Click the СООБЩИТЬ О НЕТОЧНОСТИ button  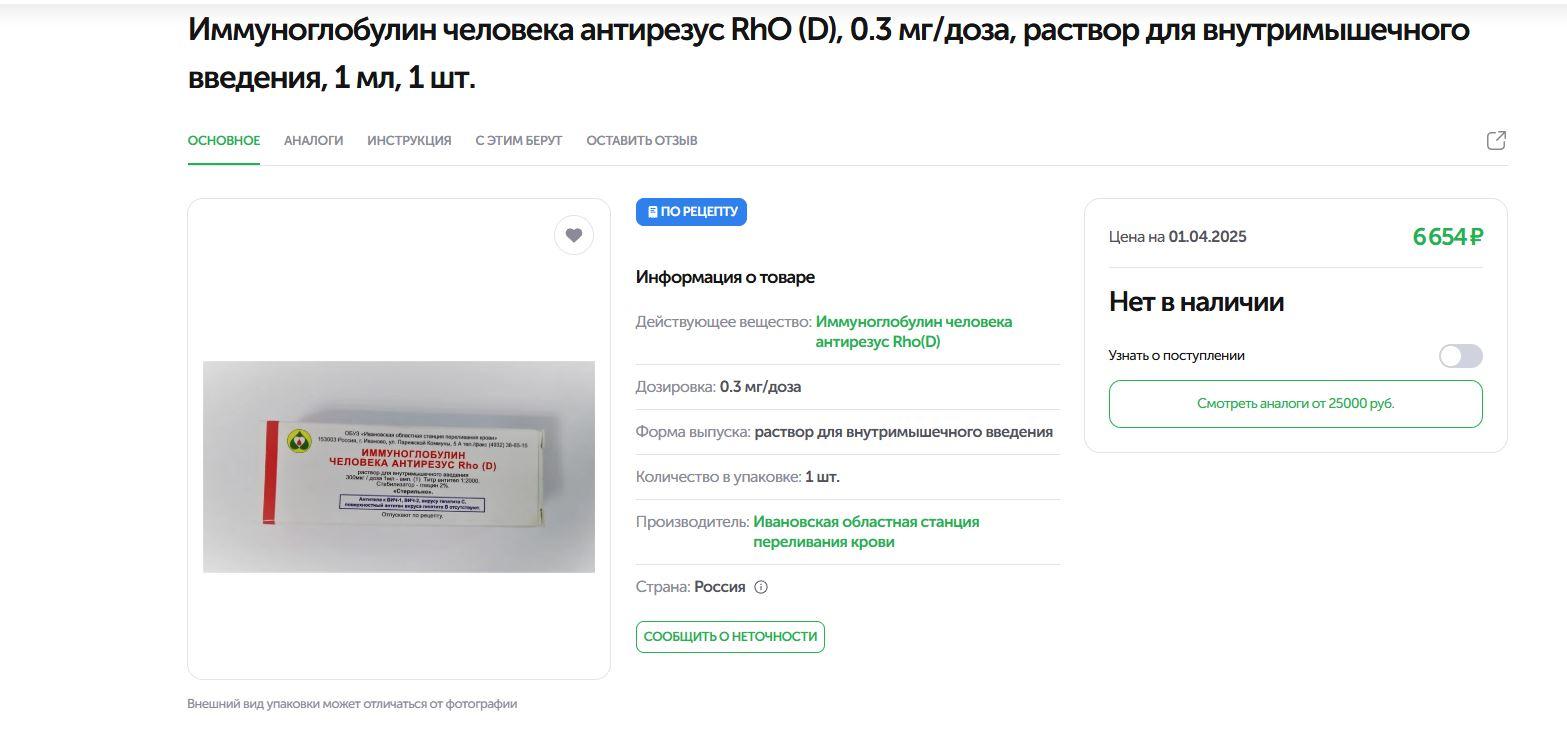(x=730, y=637)
